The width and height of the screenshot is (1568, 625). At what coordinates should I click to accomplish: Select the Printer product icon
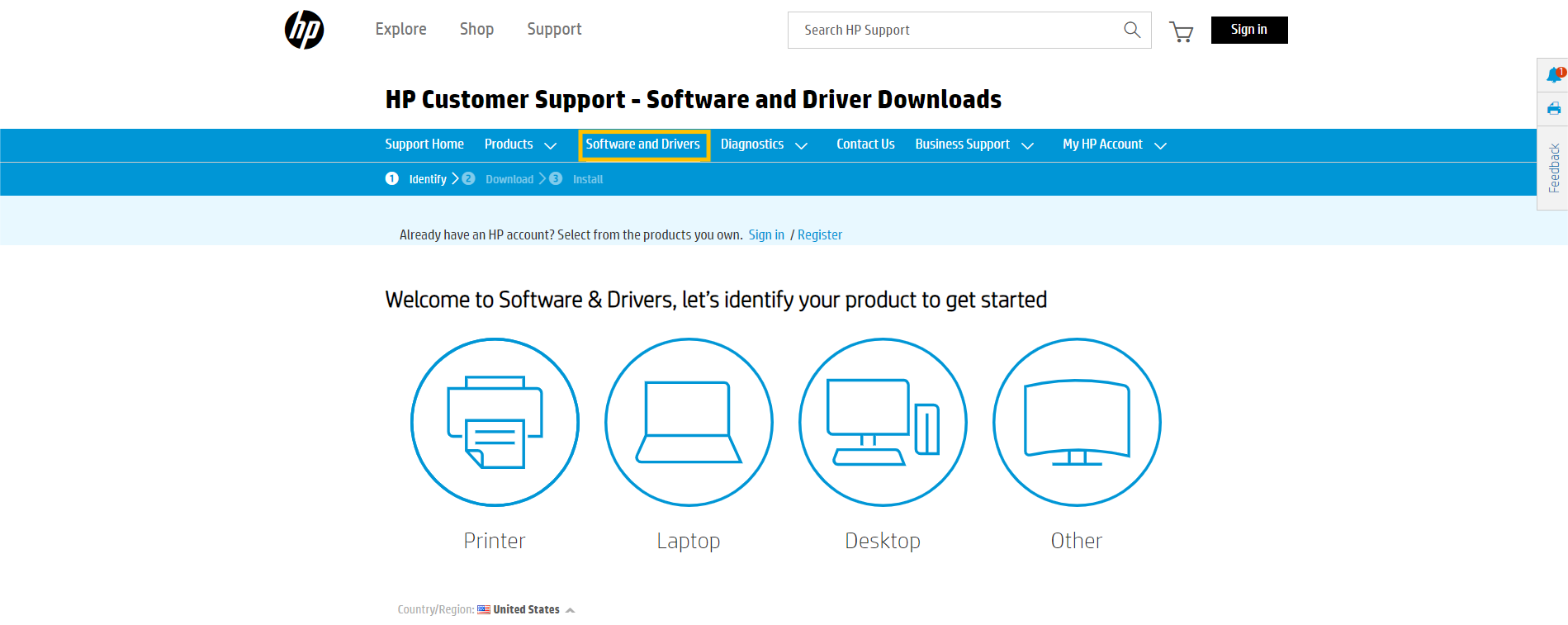pos(495,422)
